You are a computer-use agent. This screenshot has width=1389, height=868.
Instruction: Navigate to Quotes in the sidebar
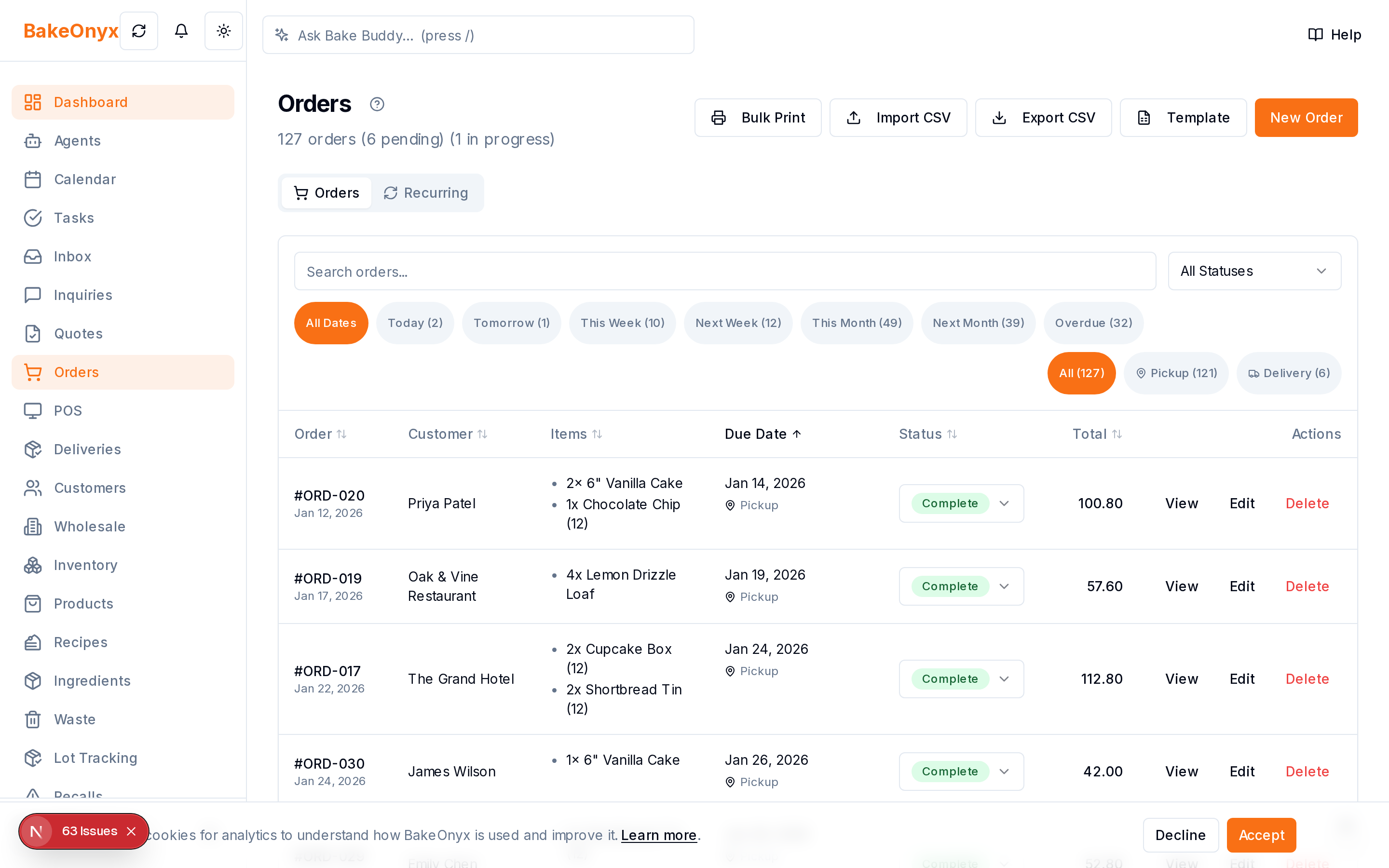pos(123,334)
